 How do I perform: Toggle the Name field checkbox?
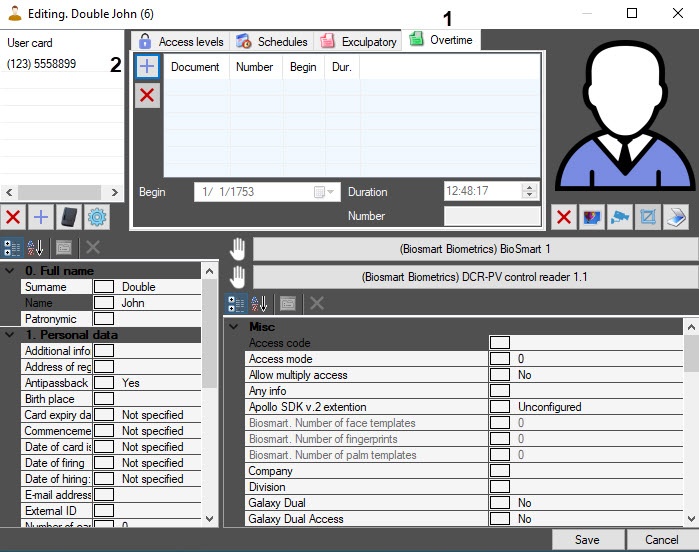click(104, 303)
